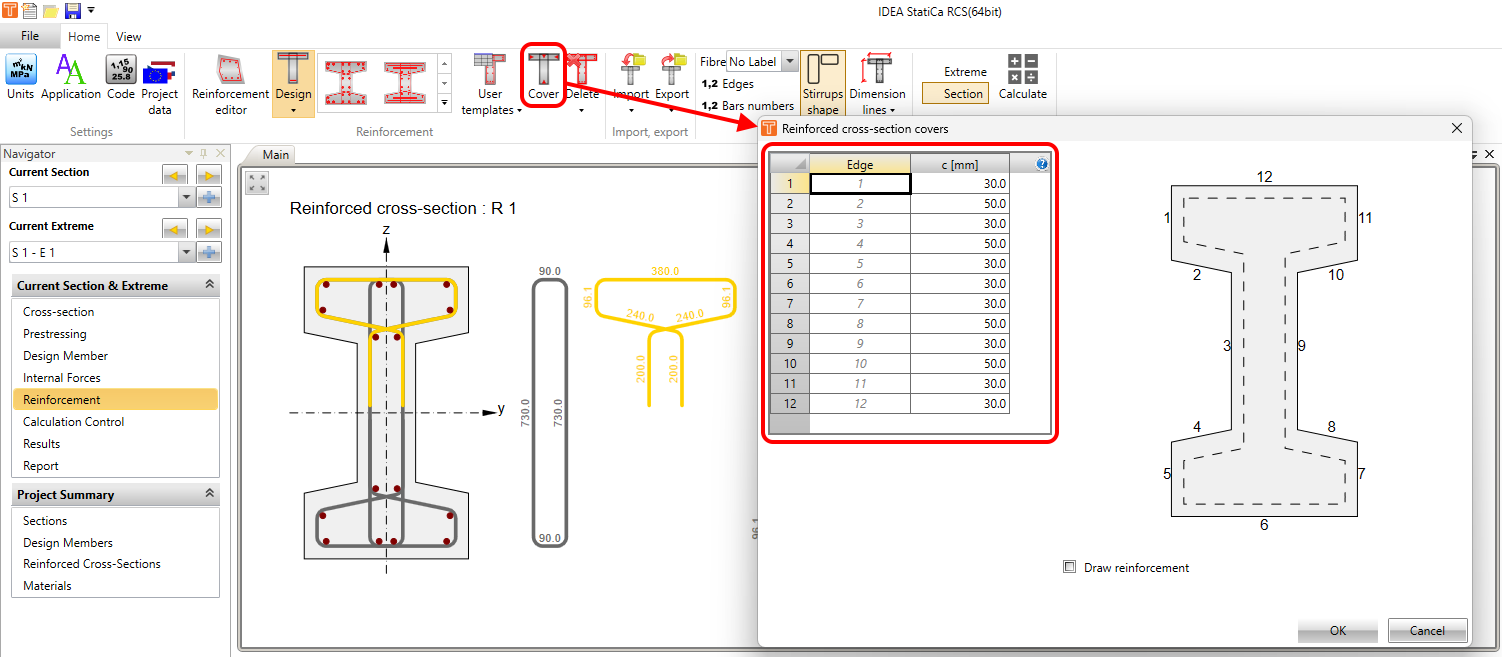This screenshot has width=1502, height=657.
Task: Expand the reinforcement template gallery
Action: point(445,101)
